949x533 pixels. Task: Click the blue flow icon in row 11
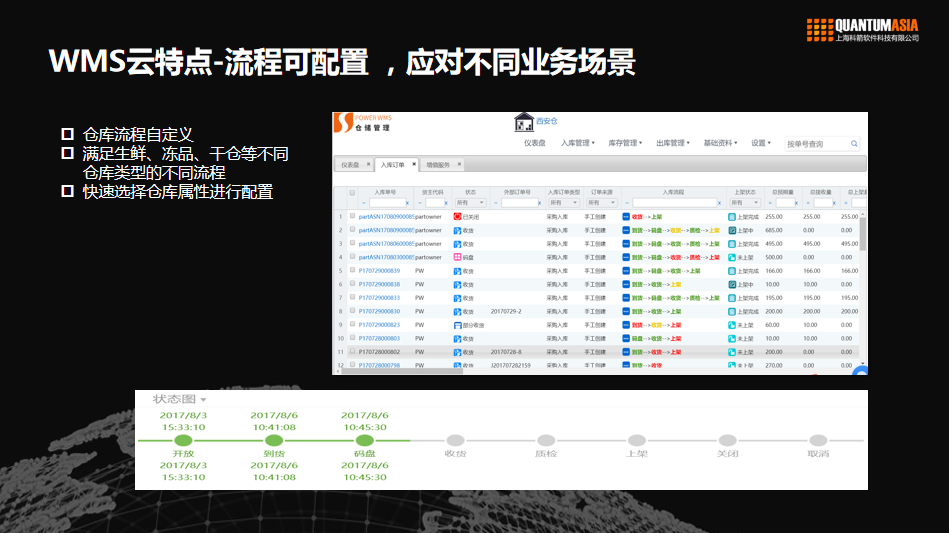[x=626, y=352]
